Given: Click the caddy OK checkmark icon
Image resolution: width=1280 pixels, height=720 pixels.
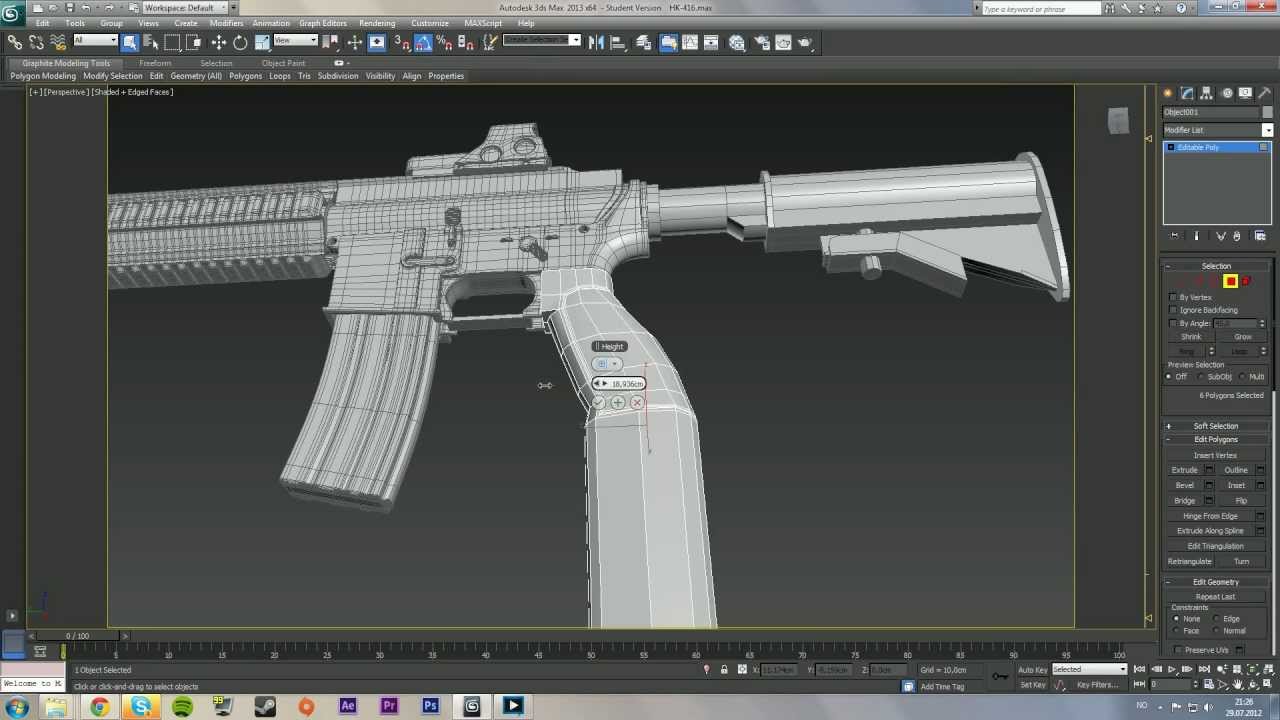Looking at the screenshot, I should (598, 402).
